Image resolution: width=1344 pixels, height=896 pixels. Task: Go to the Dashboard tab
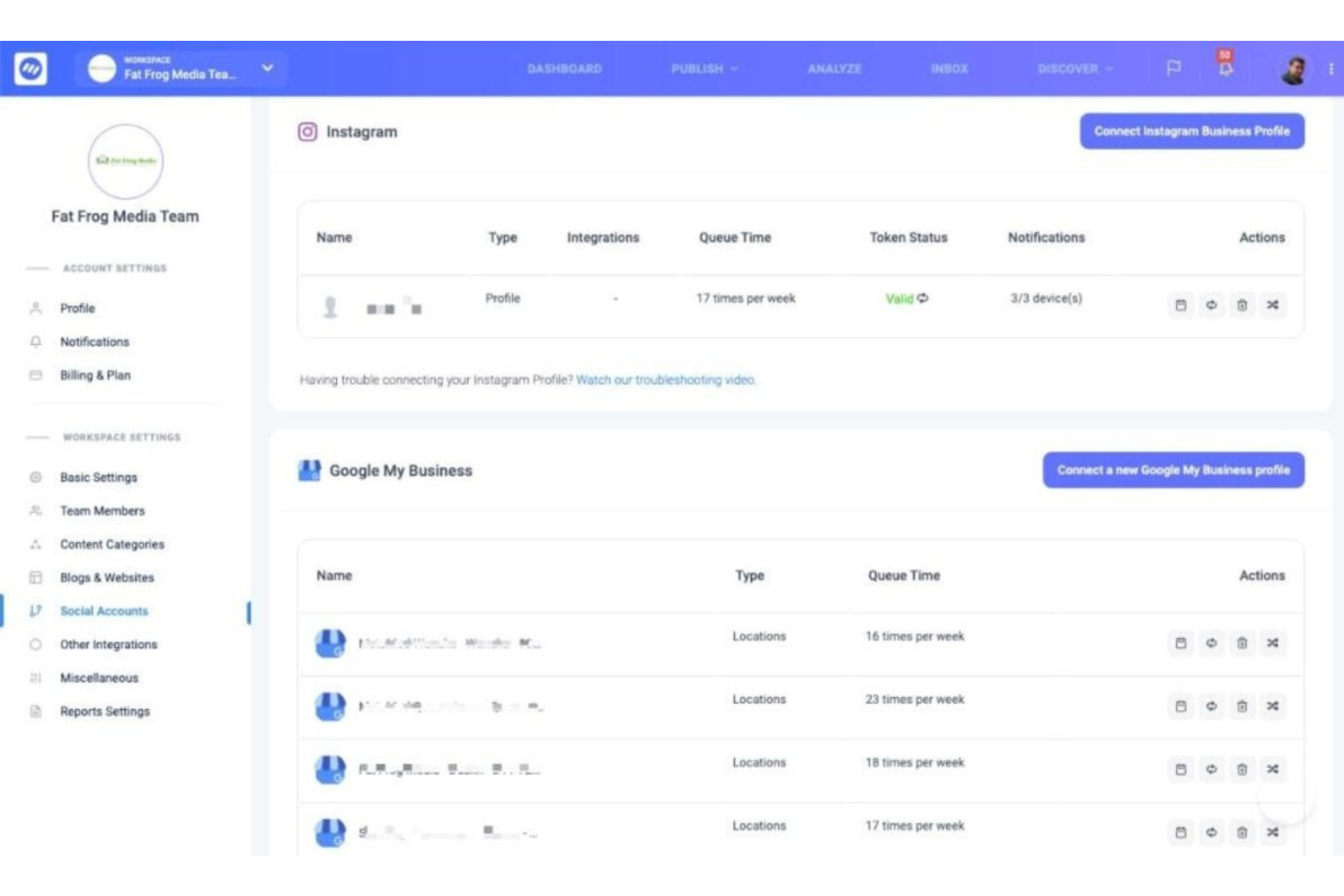565,69
